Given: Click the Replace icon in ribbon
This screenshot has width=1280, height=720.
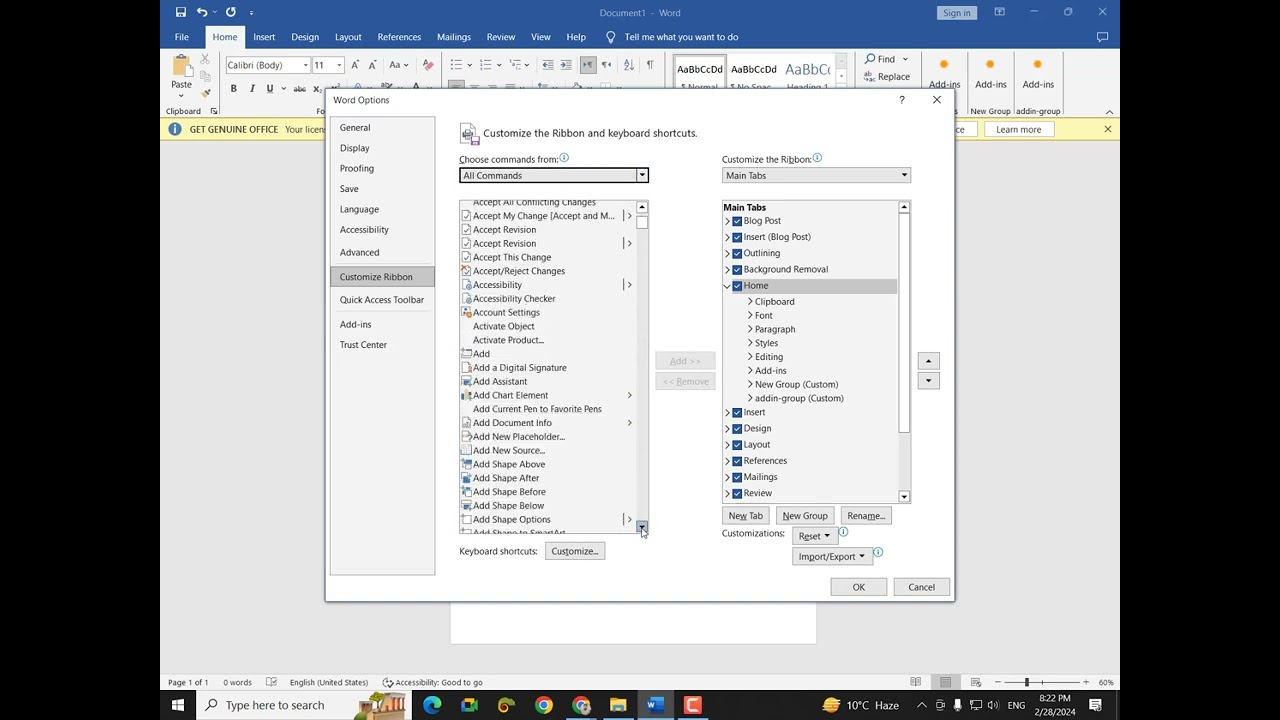Looking at the screenshot, I should (x=871, y=77).
